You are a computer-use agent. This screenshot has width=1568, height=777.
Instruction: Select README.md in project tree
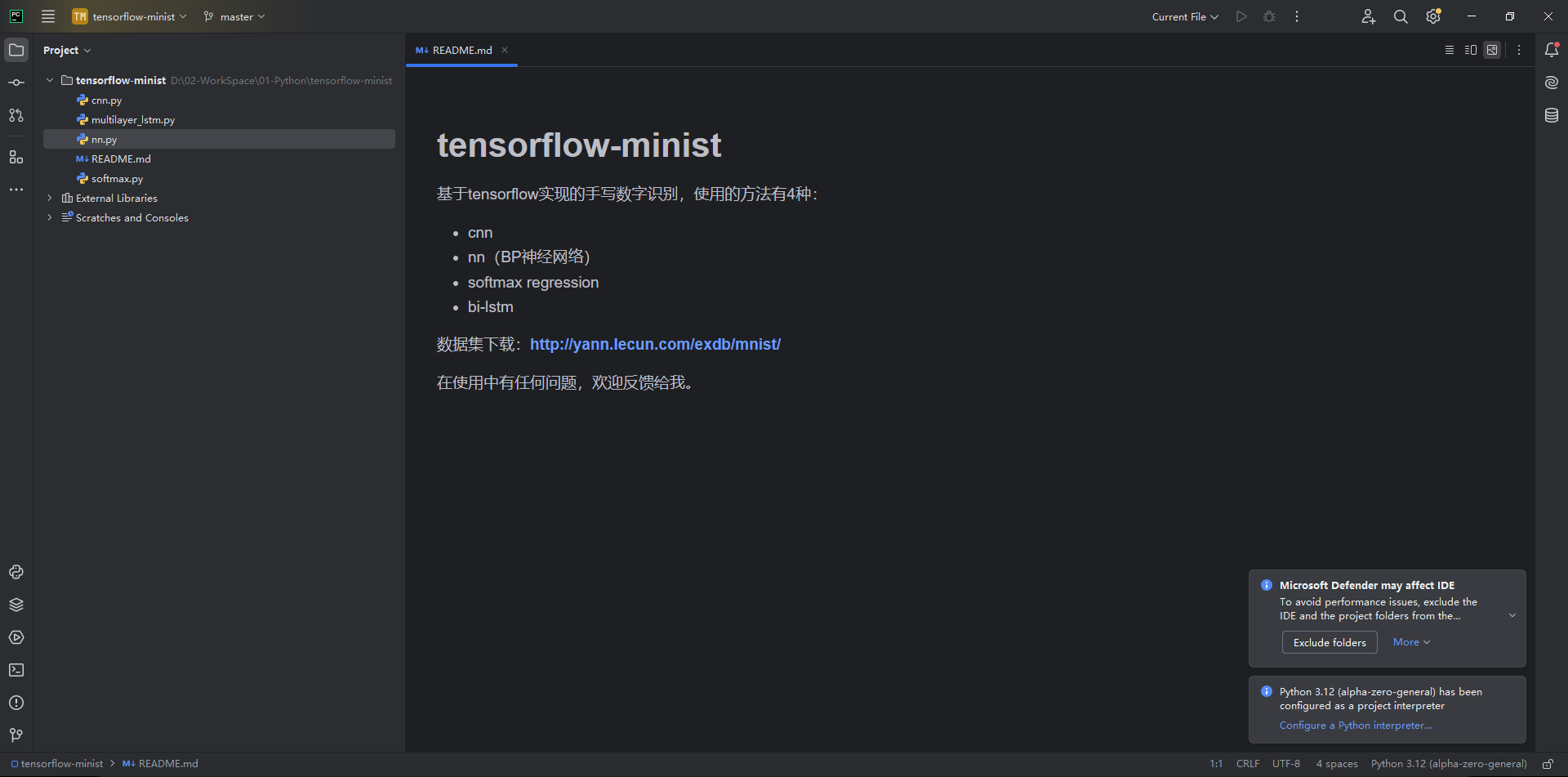tap(219, 159)
